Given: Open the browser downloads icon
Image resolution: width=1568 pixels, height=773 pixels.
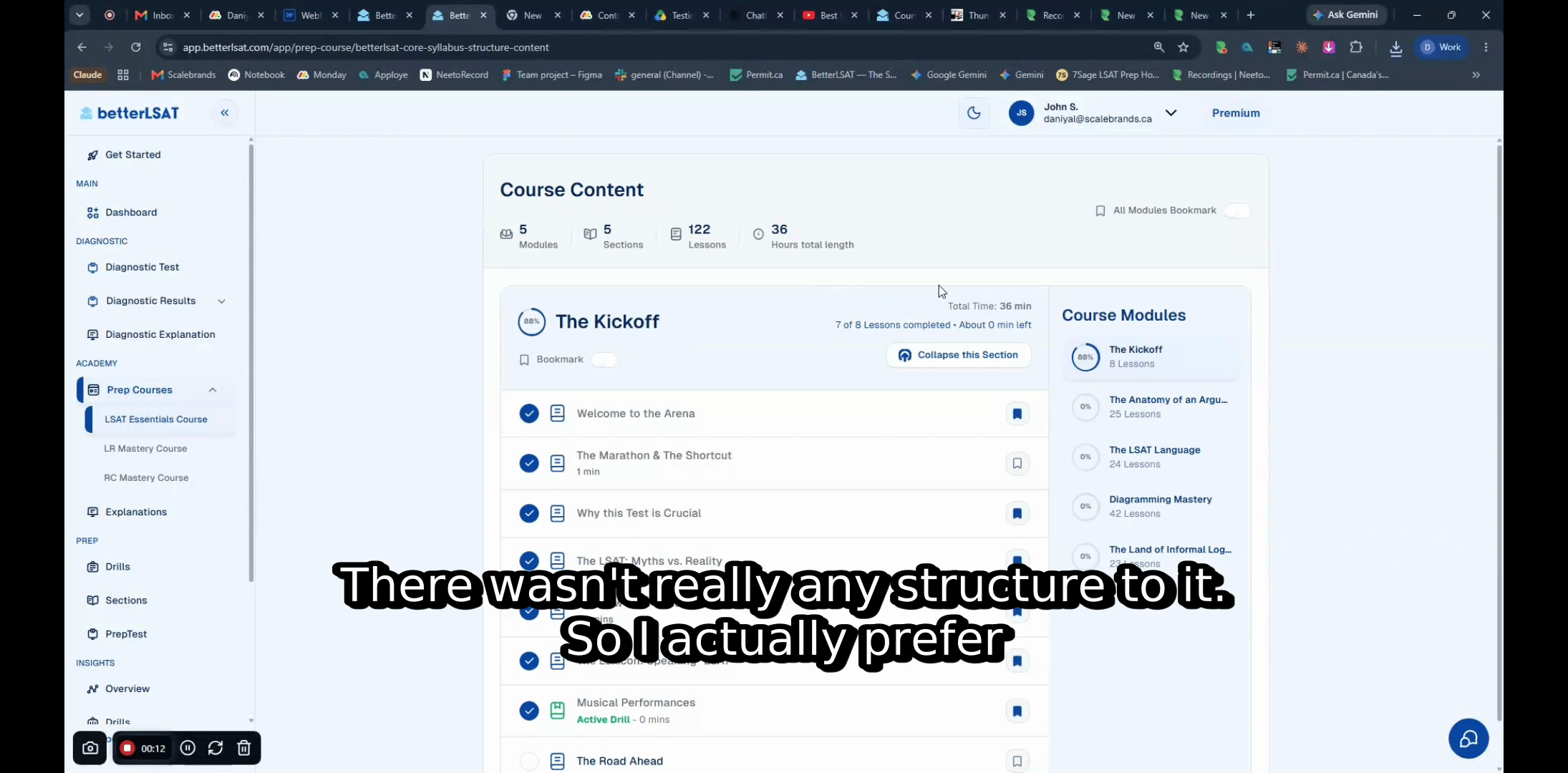Looking at the screenshot, I should point(1395,47).
